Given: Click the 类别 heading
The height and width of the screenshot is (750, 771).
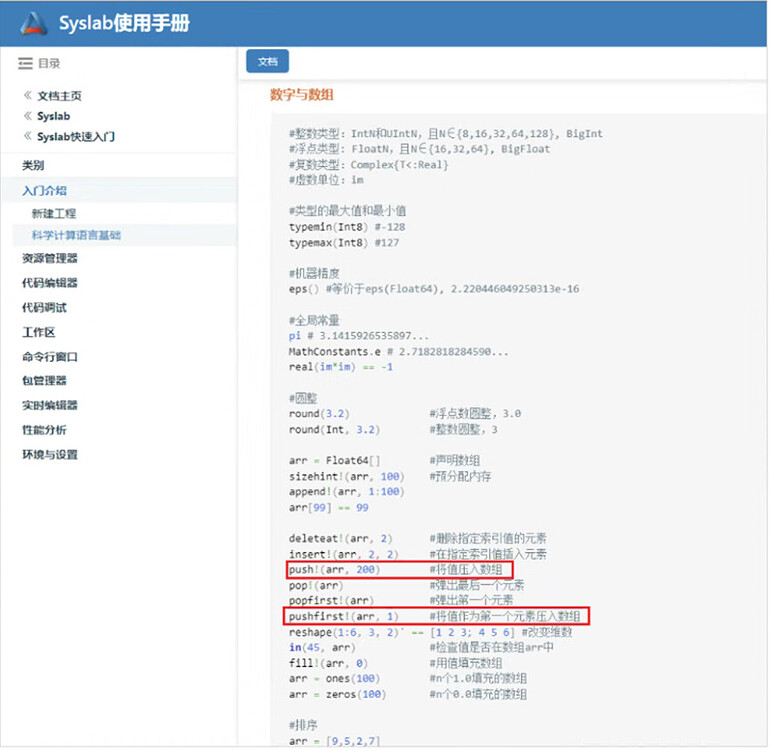Looking at the screenshot, I should click(33, 166).
